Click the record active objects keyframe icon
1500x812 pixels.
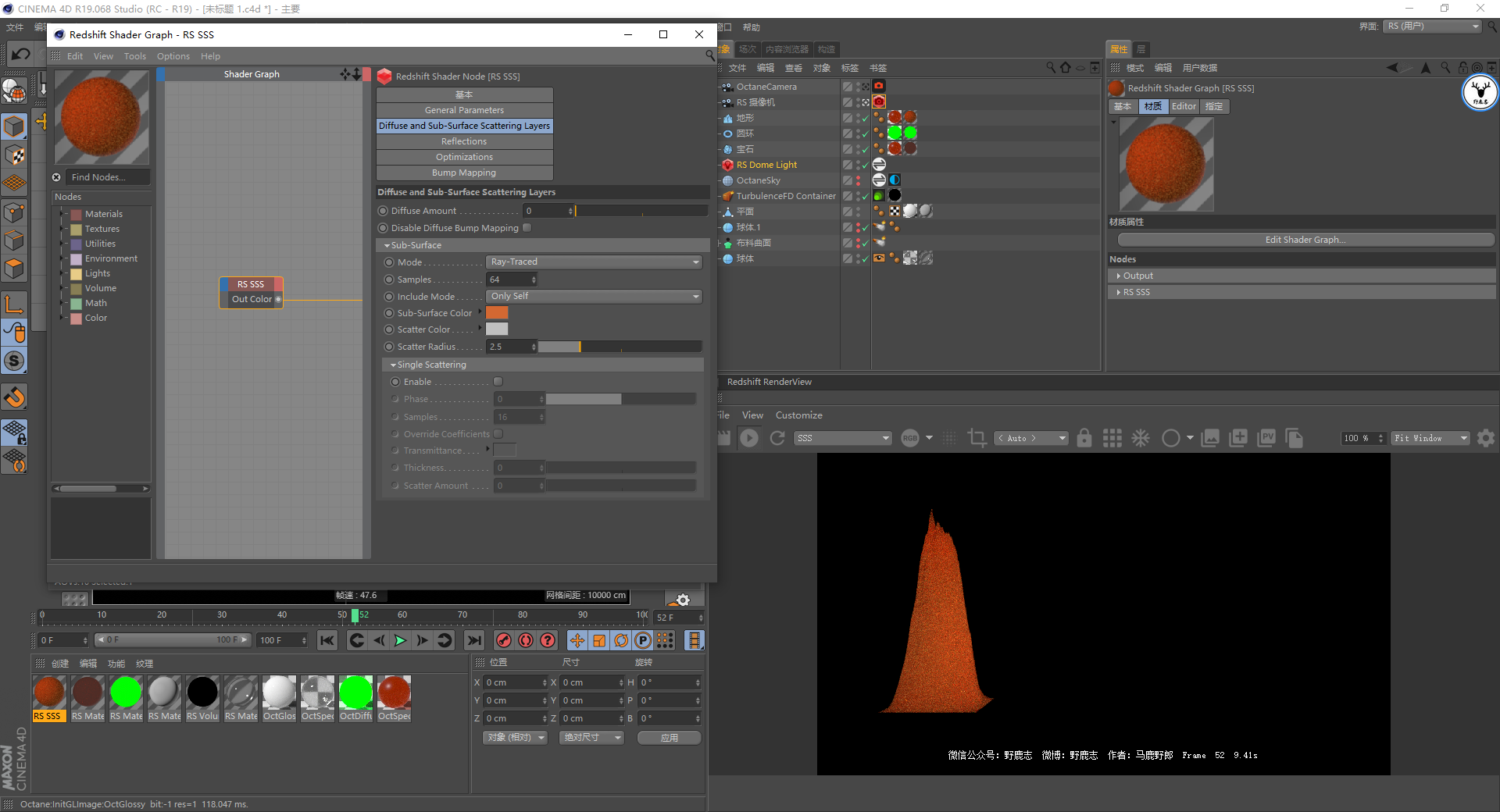click(x=504, y=640)
